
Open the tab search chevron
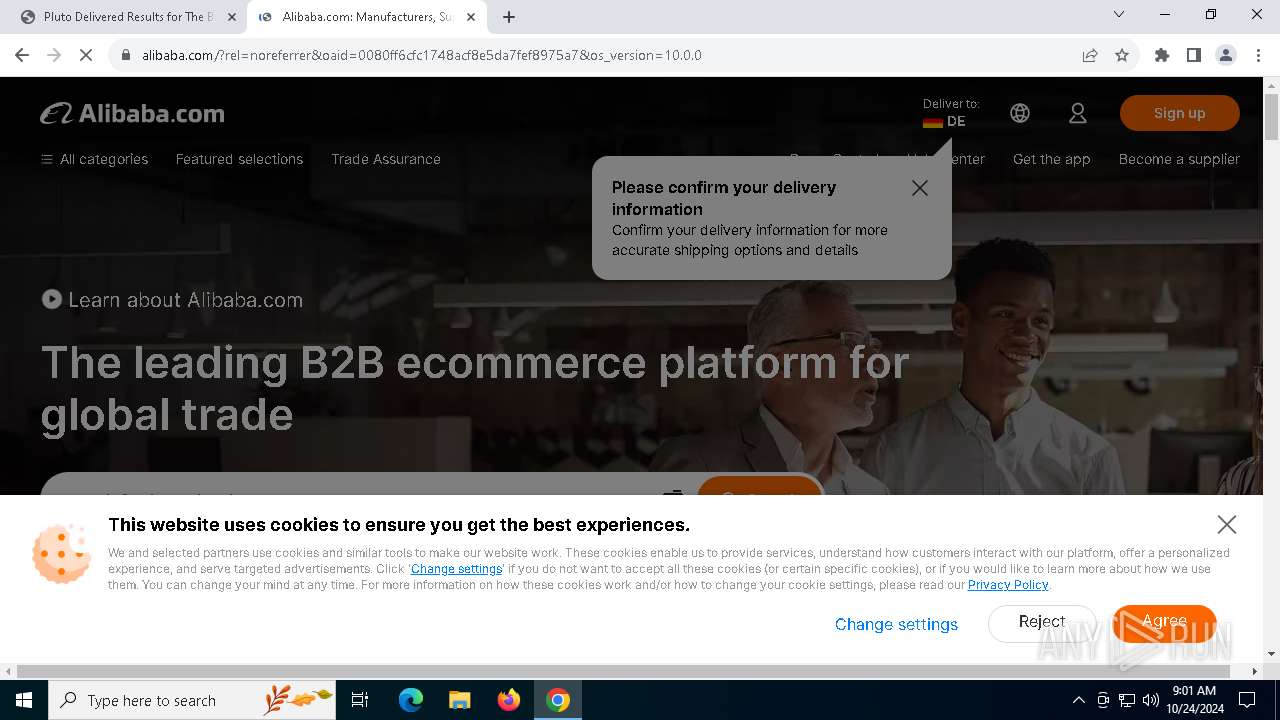point(1119,14)
